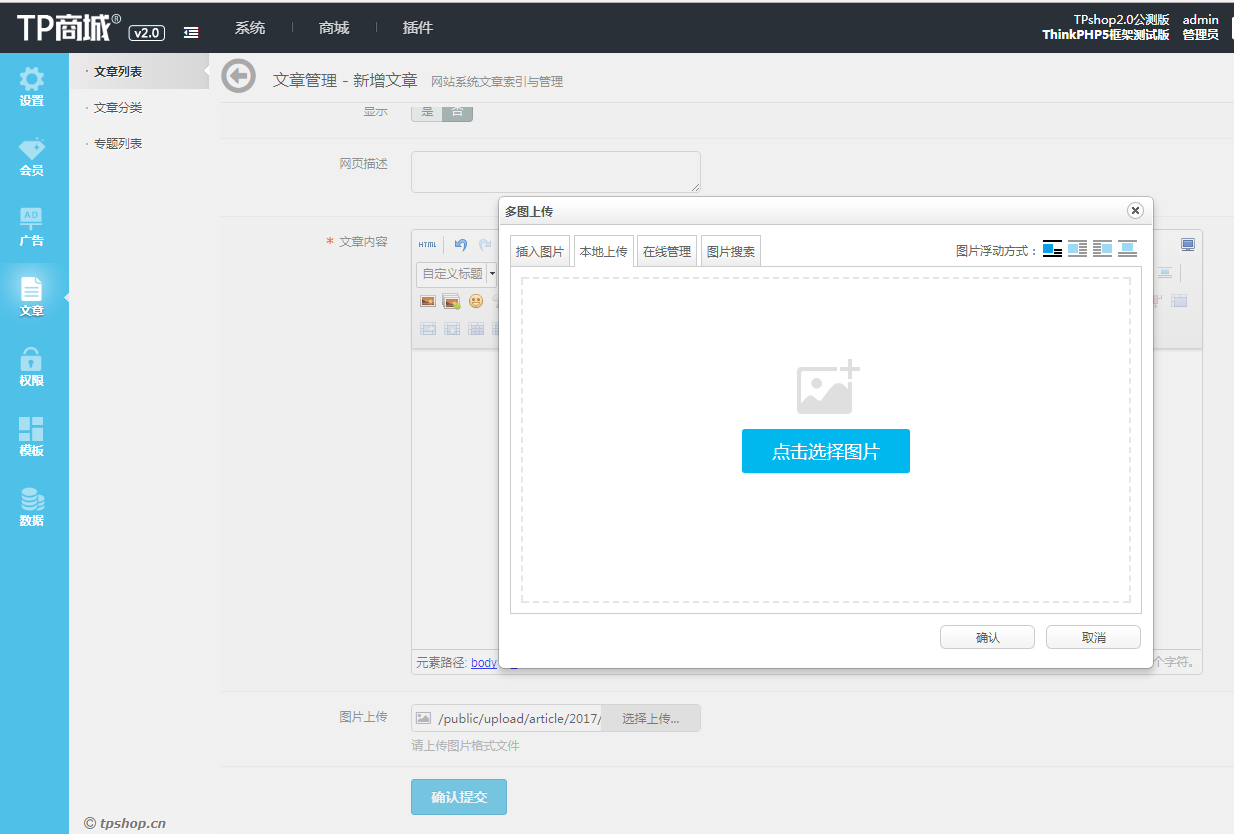Viewport: 1234px width, 834px height.
Task: Switch to the 图片搜索 tab
Action: (731, 252)
